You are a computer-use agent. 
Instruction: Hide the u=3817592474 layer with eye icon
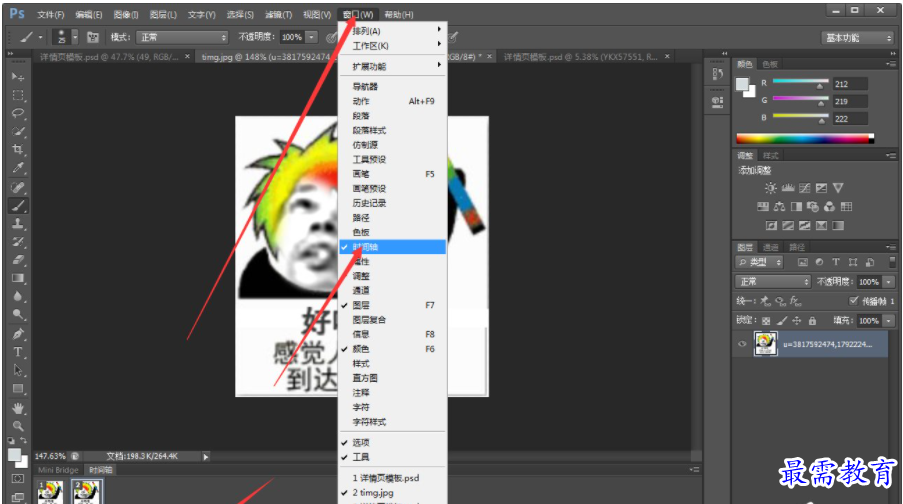click(742, 344)
